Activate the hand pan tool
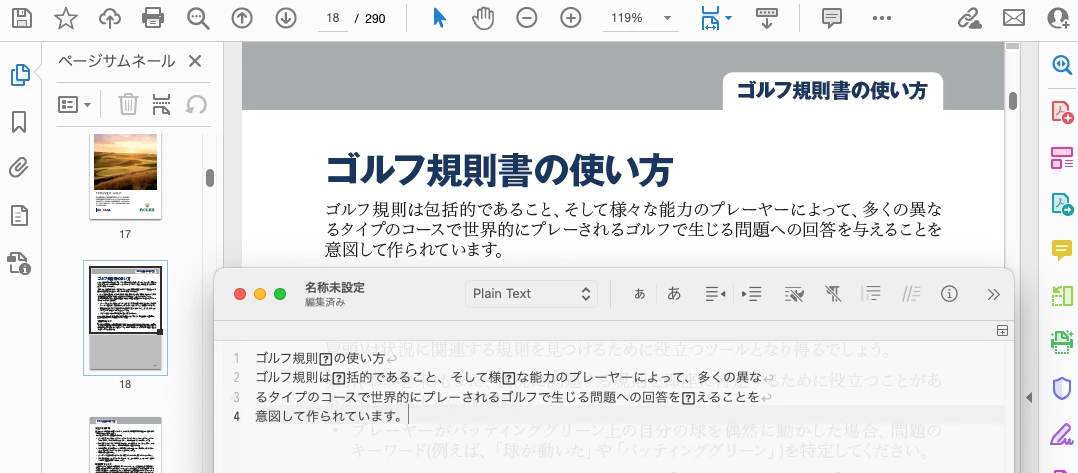The height and width of the screenshot is (473, 1078). [483, 18]
